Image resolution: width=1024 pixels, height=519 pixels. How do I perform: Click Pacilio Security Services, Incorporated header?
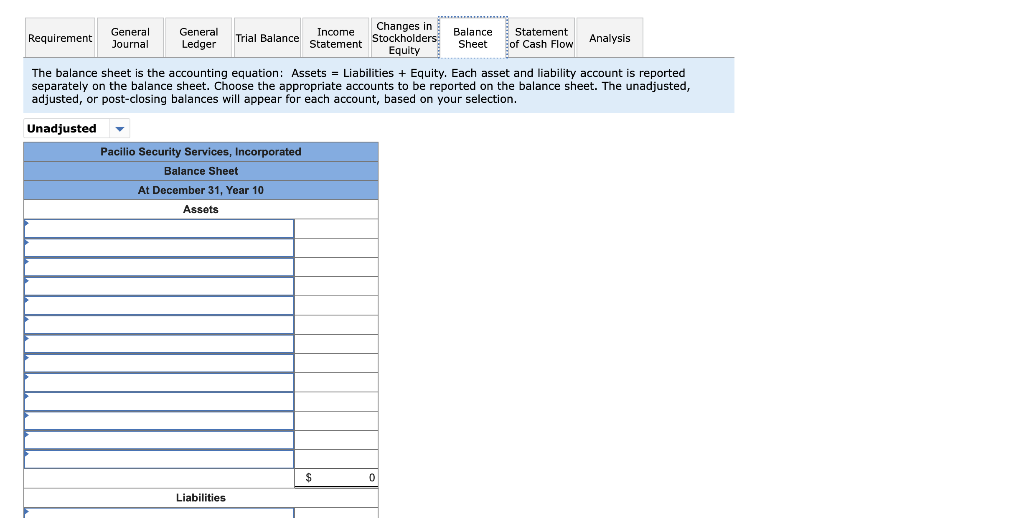[200, 152]
